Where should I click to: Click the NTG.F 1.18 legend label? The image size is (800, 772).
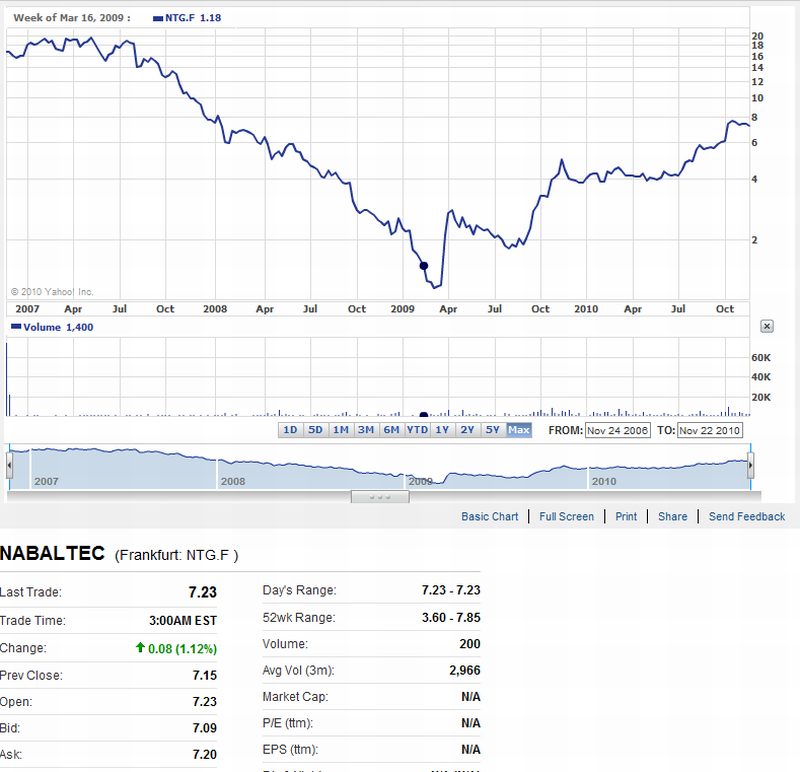(x=193, y=18)
